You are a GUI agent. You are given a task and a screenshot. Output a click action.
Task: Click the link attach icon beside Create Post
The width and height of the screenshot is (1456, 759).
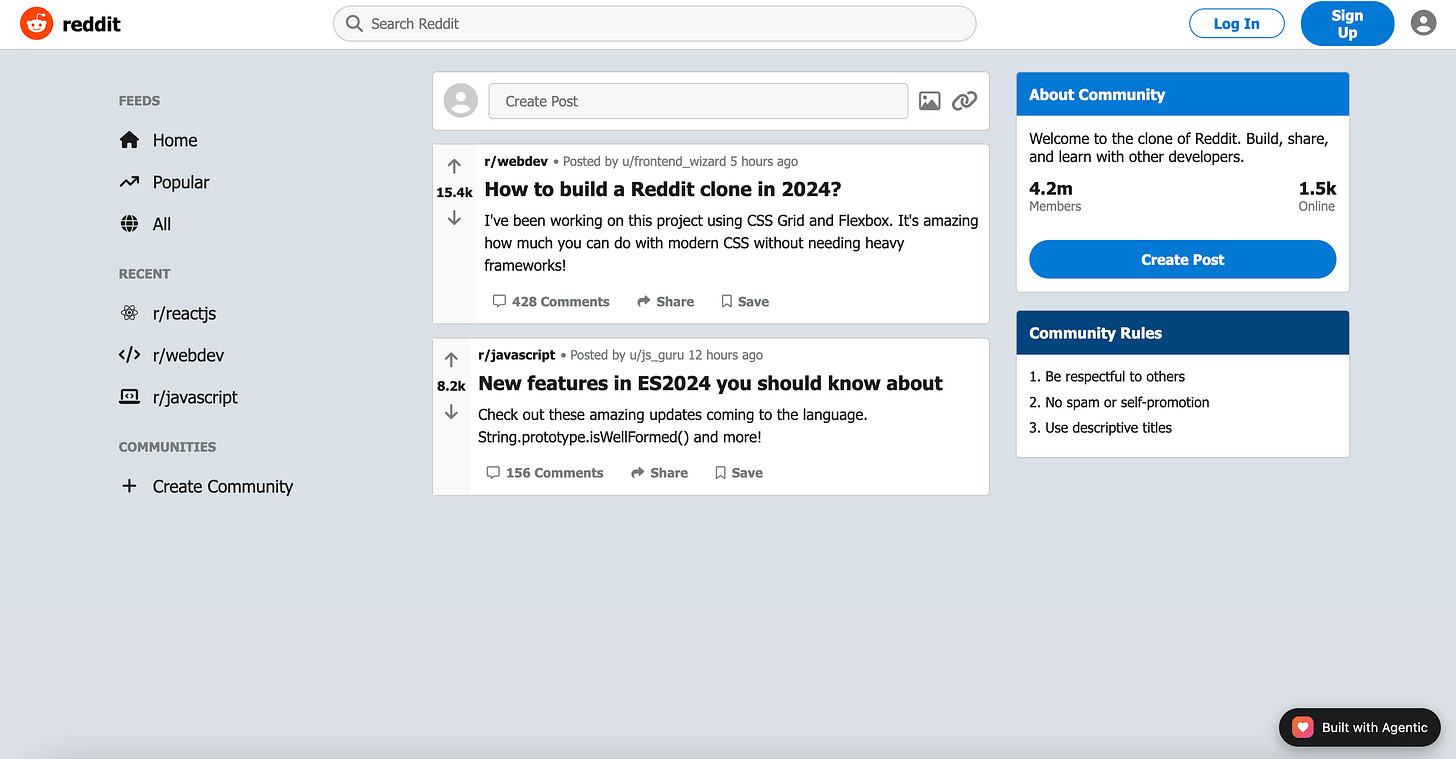tap(964, 101)
